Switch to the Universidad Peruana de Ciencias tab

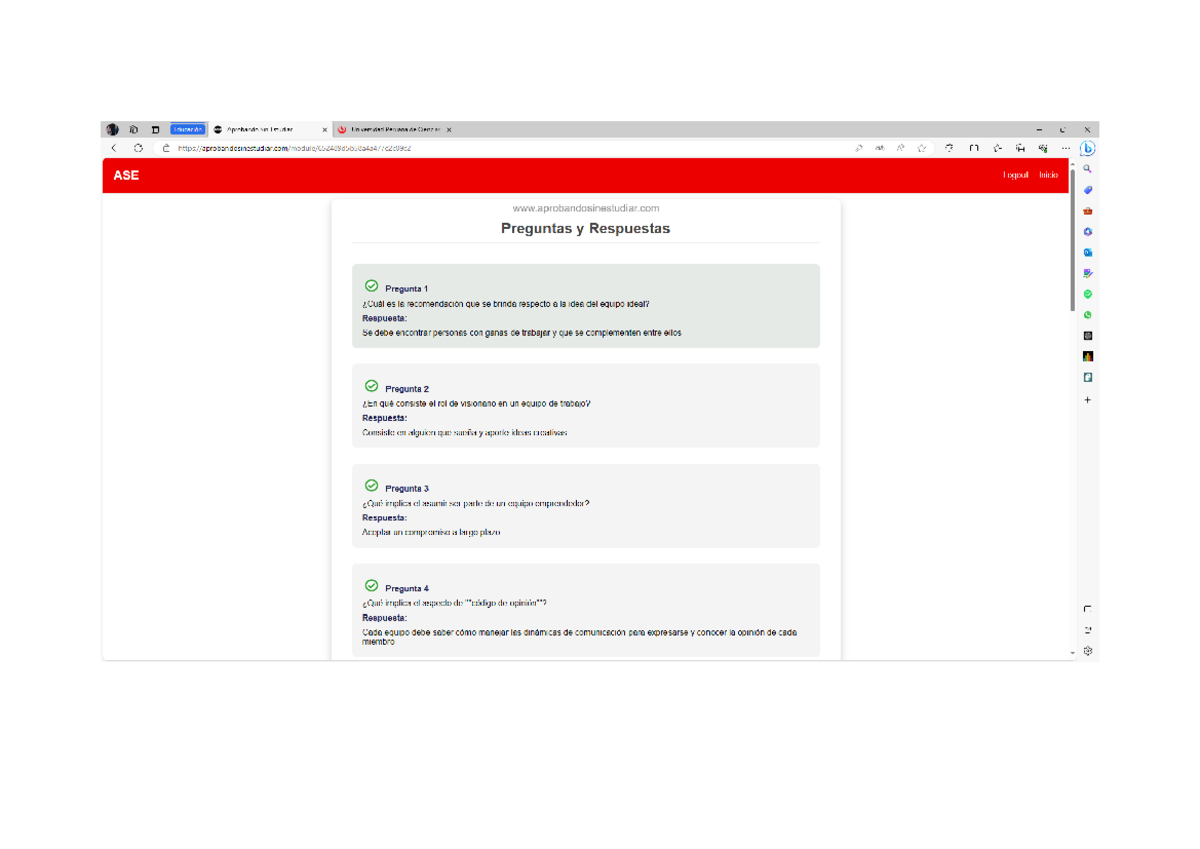click(390, 129)
